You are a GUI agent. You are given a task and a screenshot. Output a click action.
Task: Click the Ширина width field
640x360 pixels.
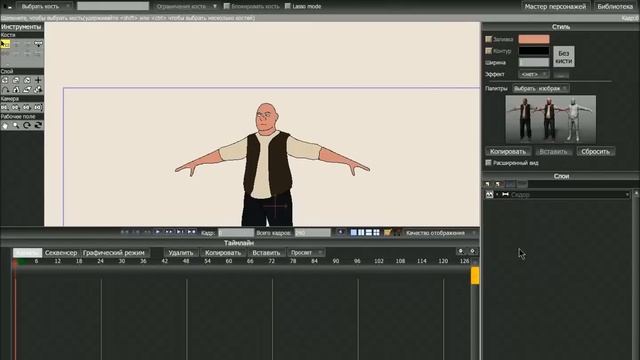(534, 62)
